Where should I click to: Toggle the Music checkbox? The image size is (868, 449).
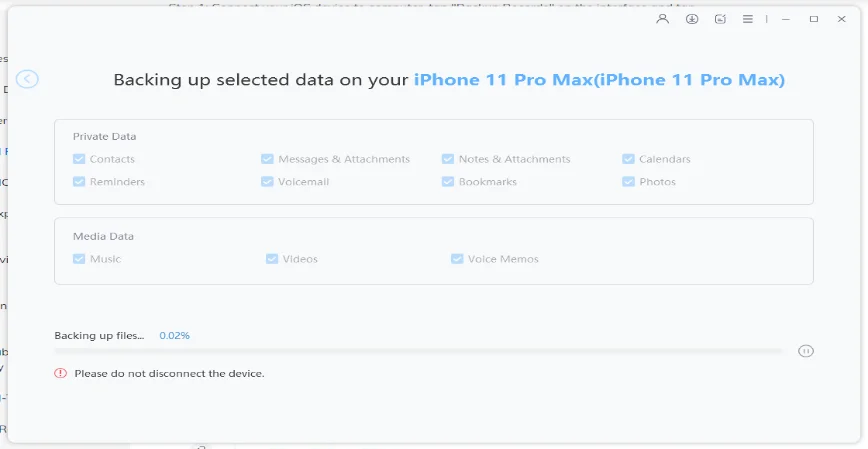79,259
